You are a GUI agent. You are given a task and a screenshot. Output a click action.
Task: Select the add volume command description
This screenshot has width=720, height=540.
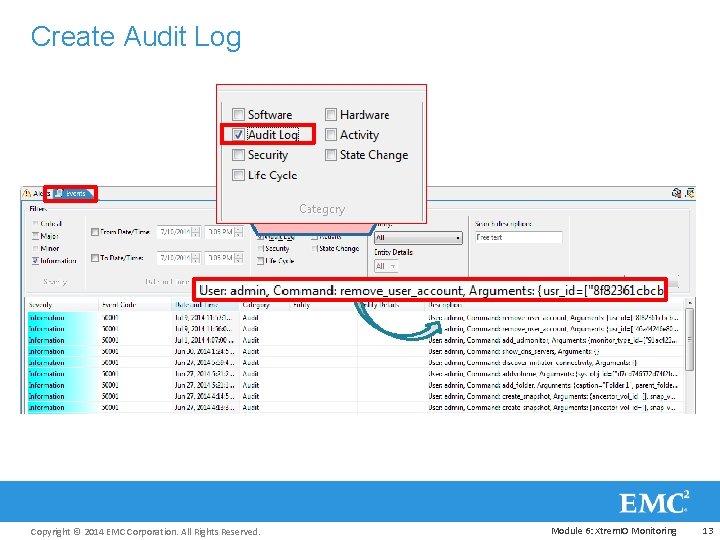coord(553,374)
